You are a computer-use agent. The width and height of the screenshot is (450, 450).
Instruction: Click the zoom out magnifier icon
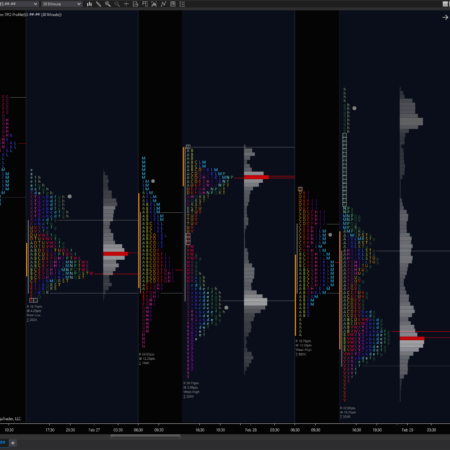[117, 4]
